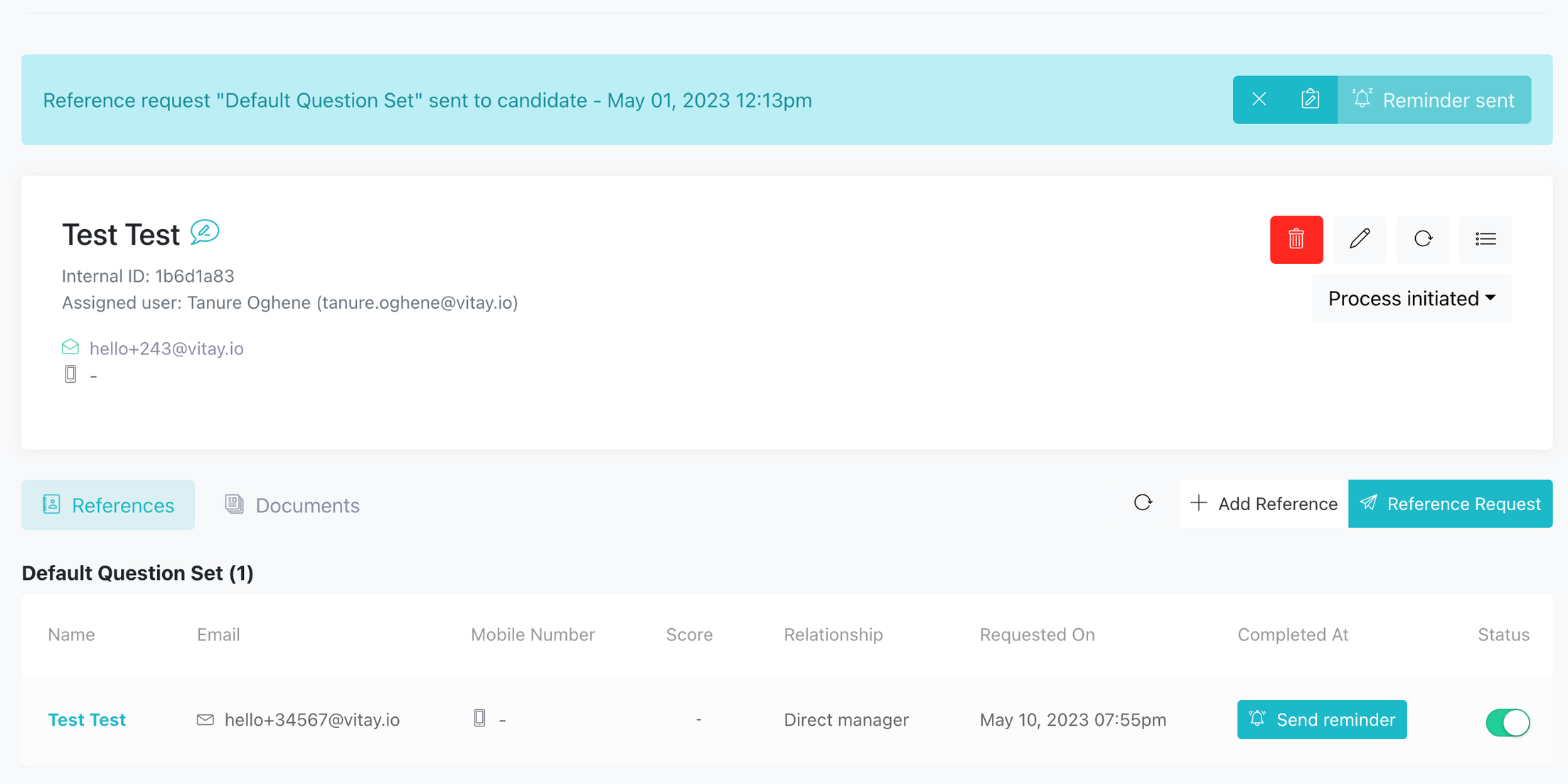The image size is (1568, 784).
Task: Switch to the References tab
Action: [x=108, y=505]
